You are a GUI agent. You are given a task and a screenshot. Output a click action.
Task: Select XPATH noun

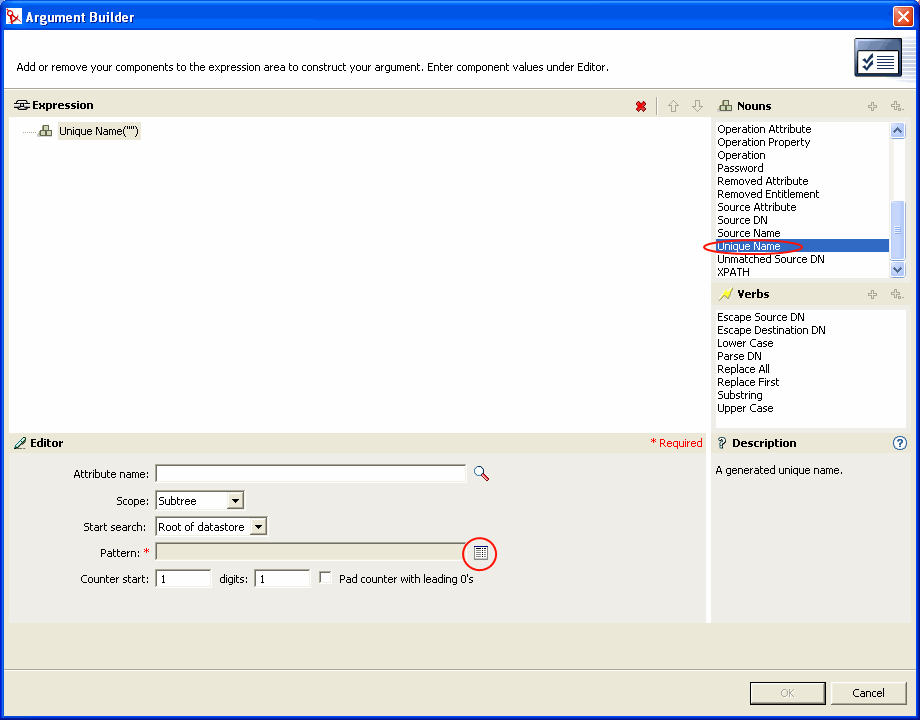[x=733, y=272]
